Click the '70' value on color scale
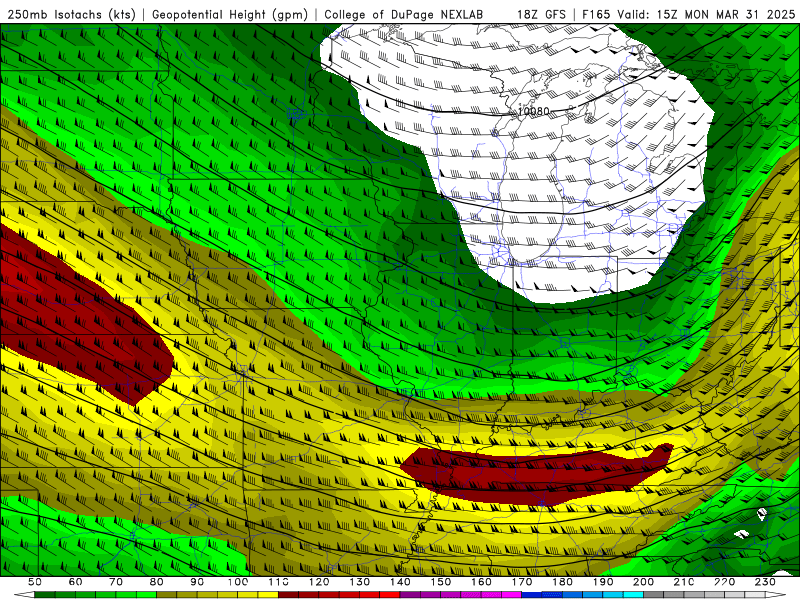 click(x=116, y=582)
